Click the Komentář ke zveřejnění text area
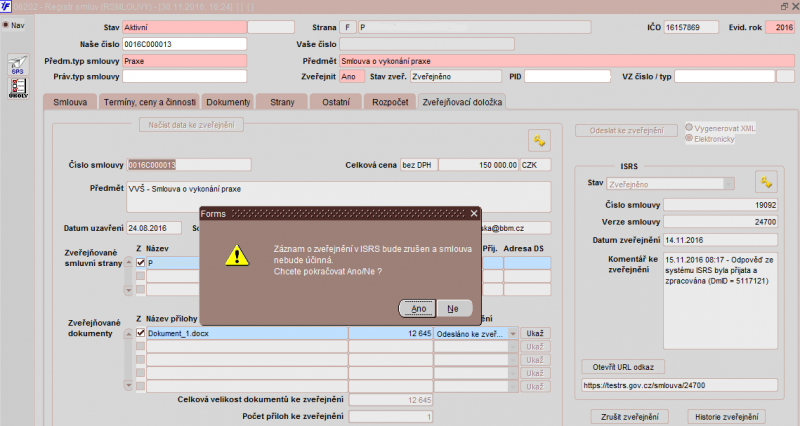Image resolution: width=800 pixels, height=426 pixels. (720, 300)
